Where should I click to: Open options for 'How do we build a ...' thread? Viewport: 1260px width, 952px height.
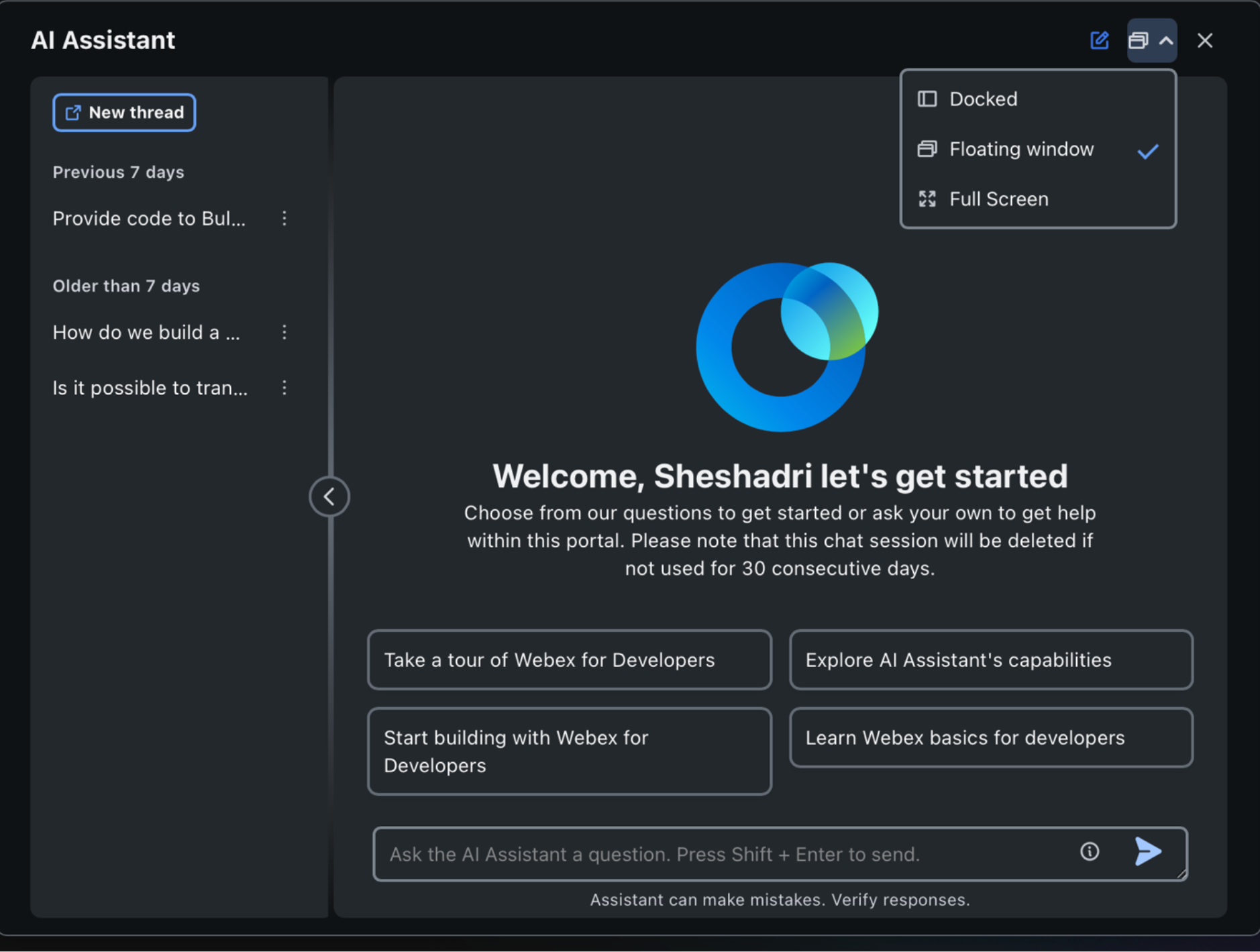click(x=284, y=333)
